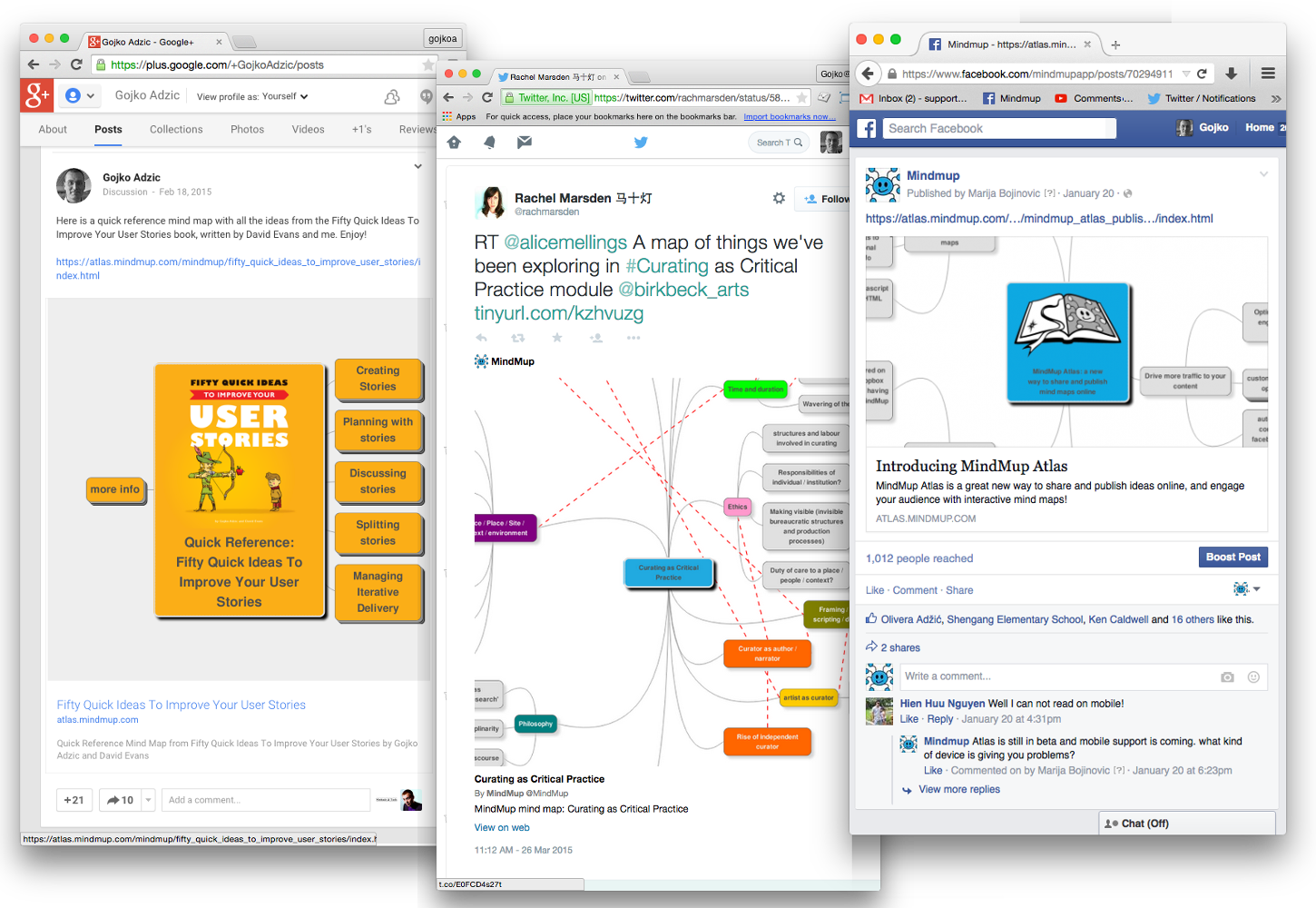Open the Google+ profile switcher dropdown

81,95
